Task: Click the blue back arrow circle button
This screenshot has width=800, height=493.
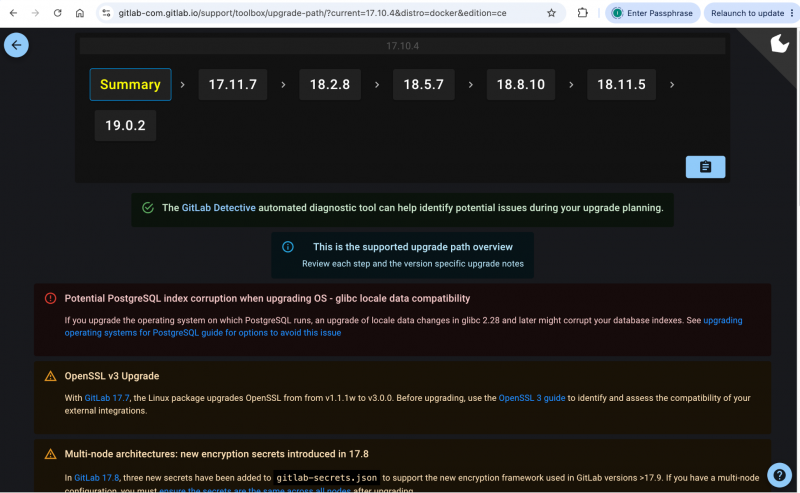Action: coord(16,45)
